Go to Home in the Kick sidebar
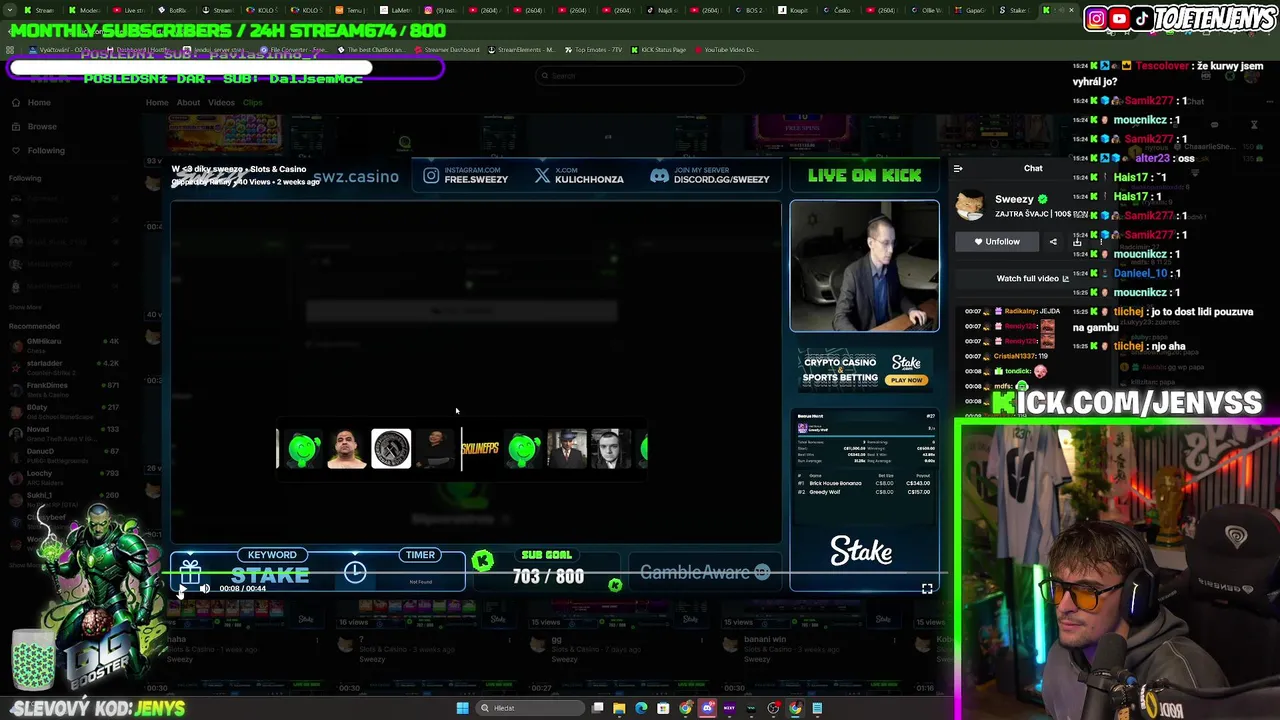 click(39, 102)
